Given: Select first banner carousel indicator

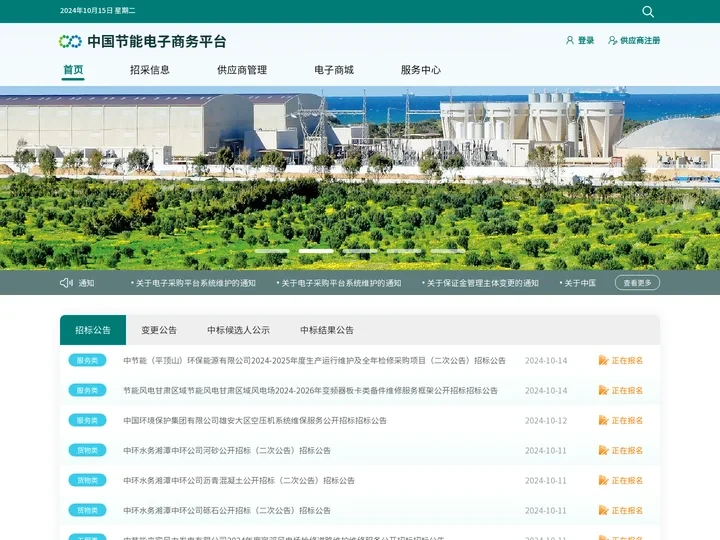Looking at the screenshot, I should tap(272, 251).
